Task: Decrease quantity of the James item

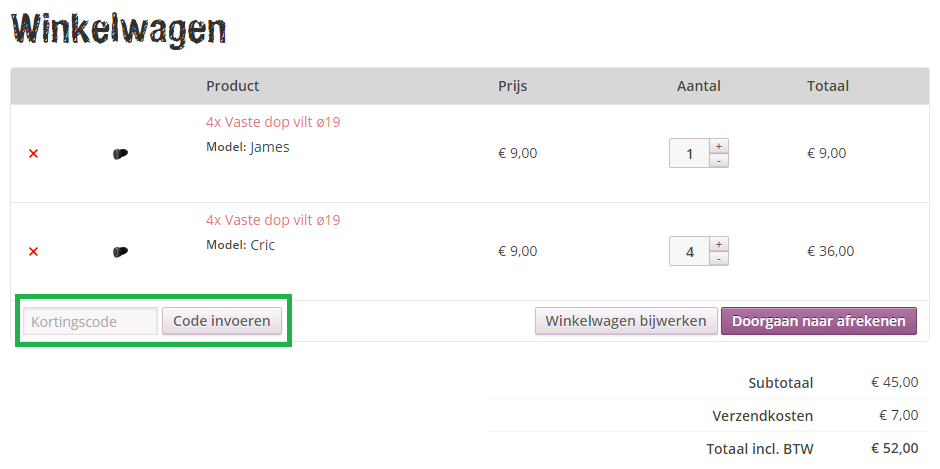Action: pos(719,160)
